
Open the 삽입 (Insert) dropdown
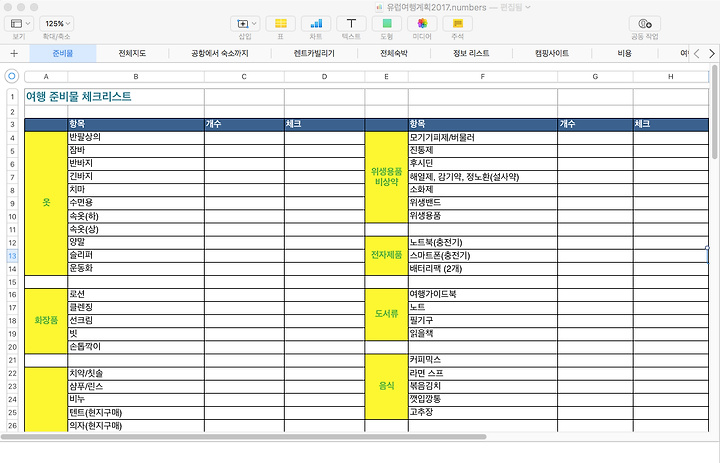click(x=245, y=23)
